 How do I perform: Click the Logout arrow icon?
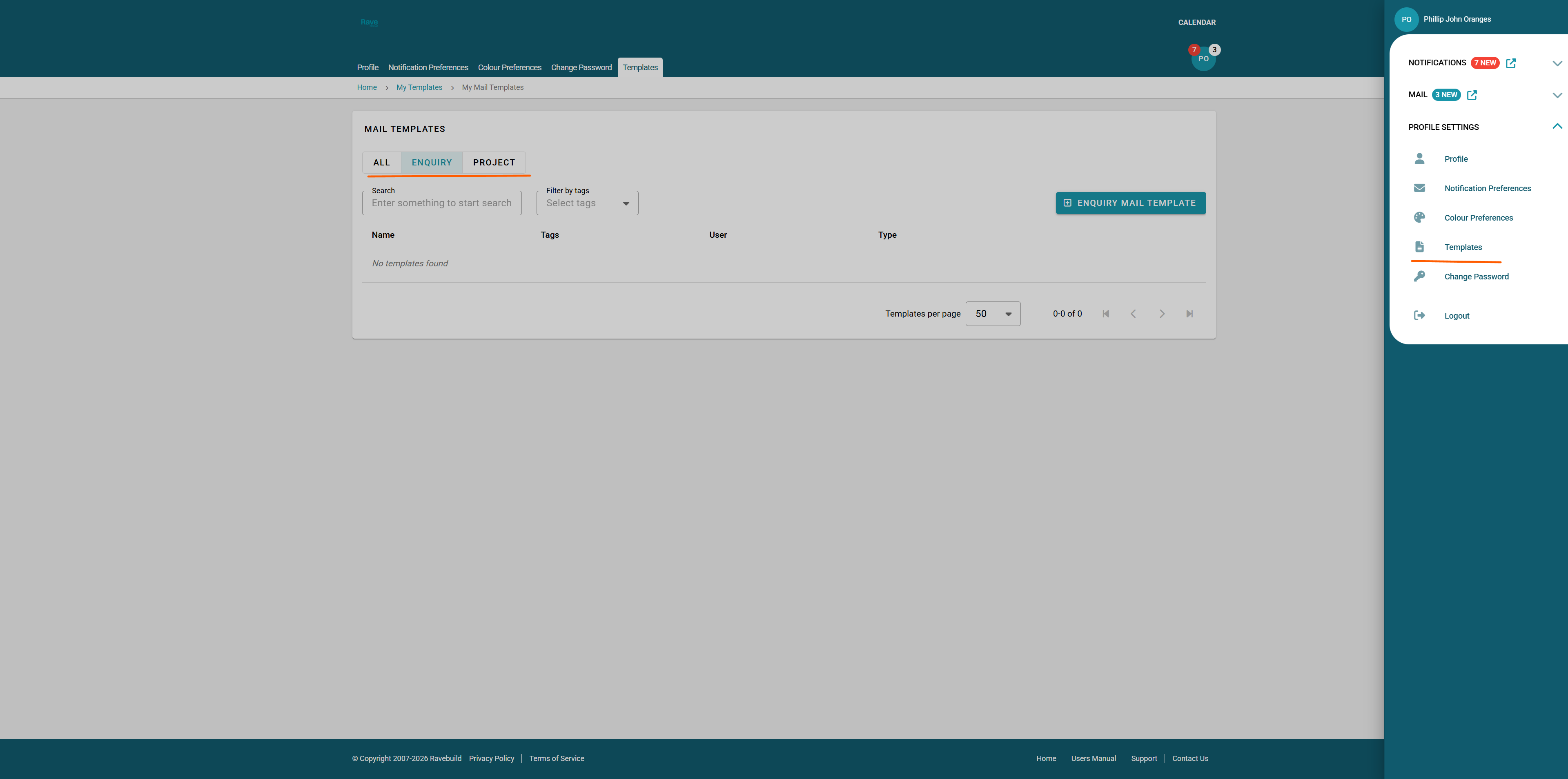1419,315
